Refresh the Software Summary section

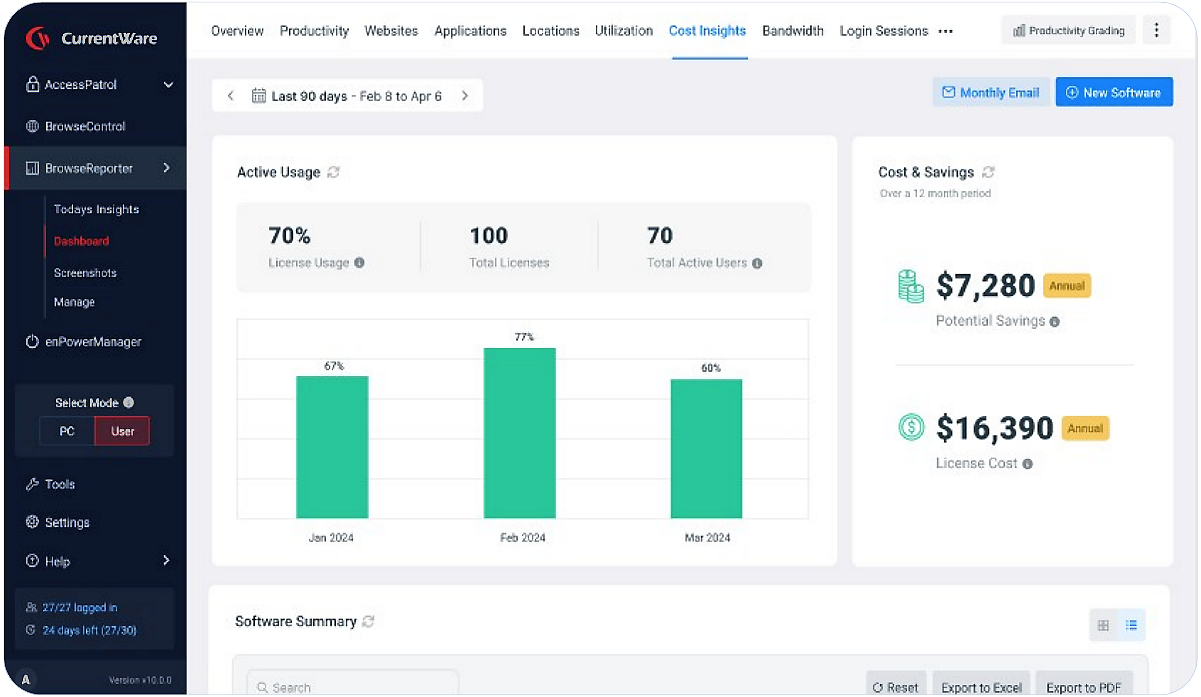368,621
